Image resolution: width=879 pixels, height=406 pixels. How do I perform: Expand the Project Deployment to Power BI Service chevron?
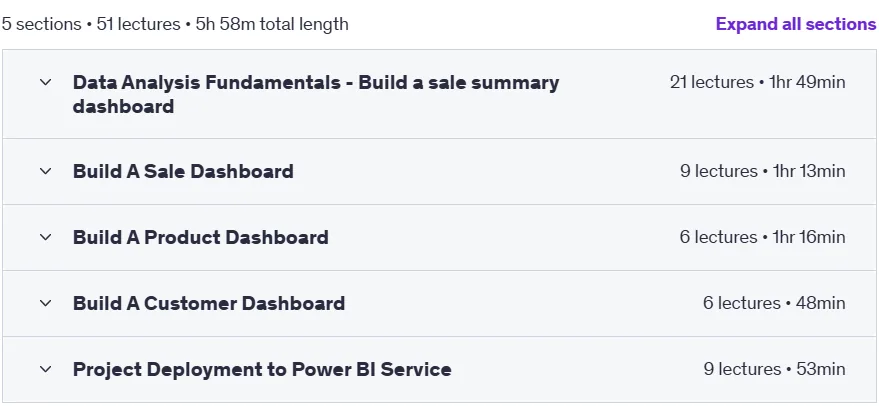45,370
